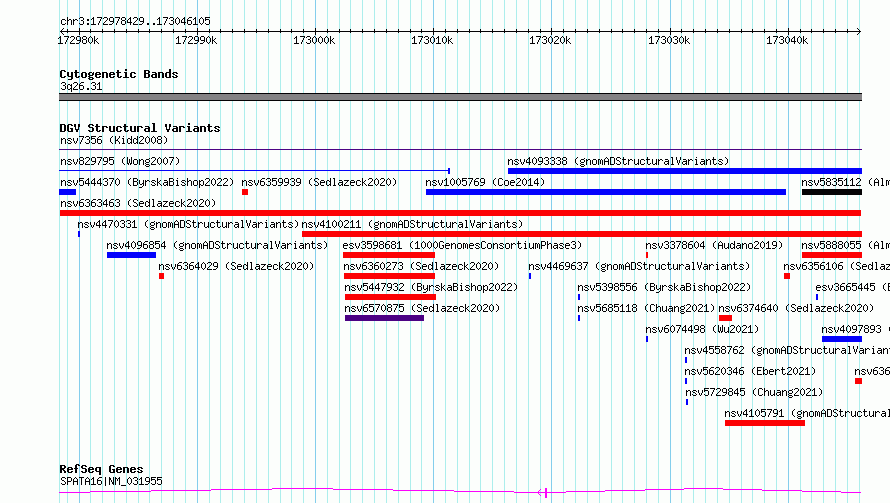Screen dimensions: 890x503
Task: Click the RefSeq Genes track title
Action: pos(102,470)
